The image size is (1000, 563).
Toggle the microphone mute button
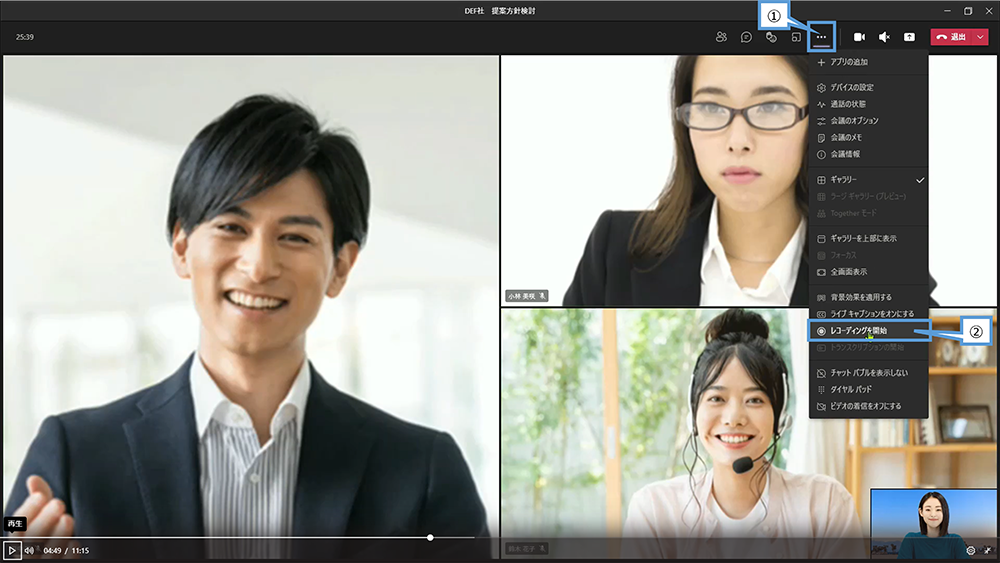885,37
